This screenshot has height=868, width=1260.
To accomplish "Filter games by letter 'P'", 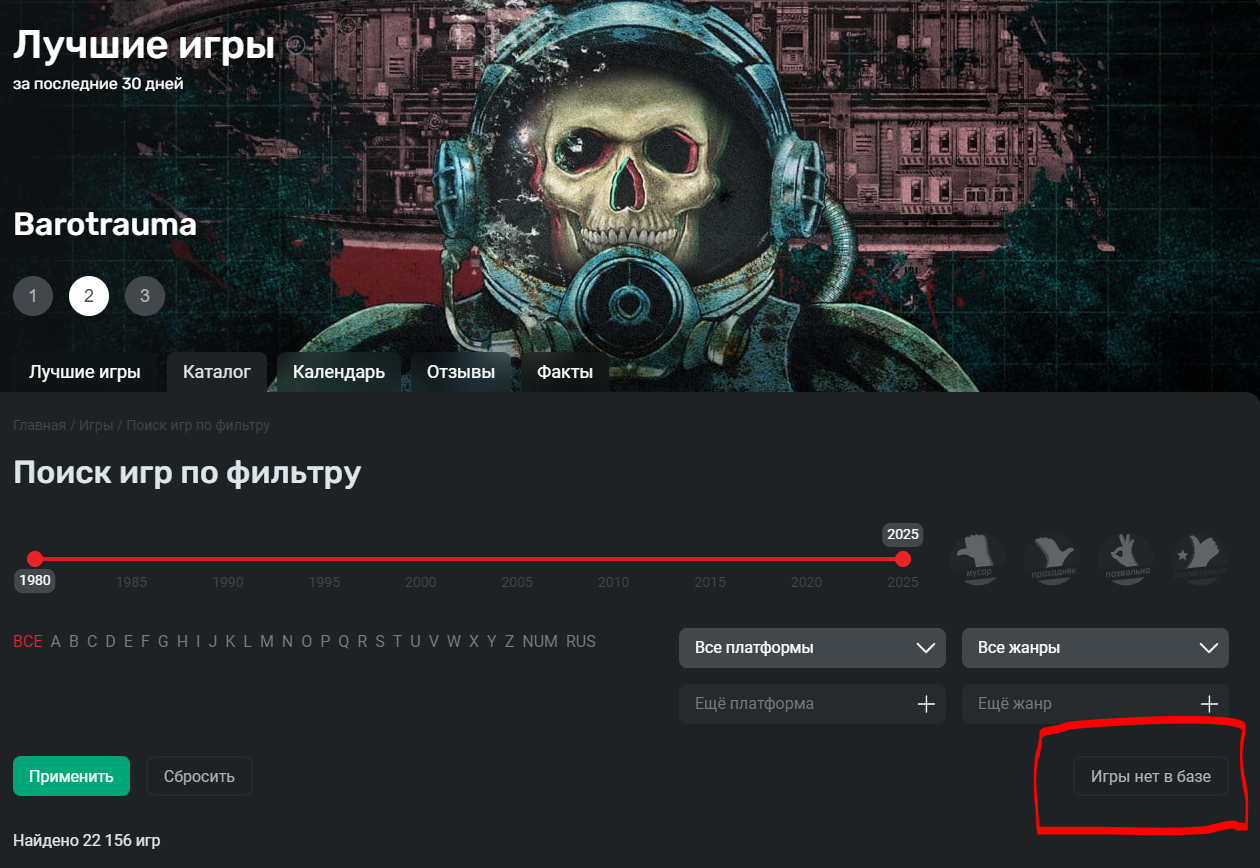I will pos(325,642).
